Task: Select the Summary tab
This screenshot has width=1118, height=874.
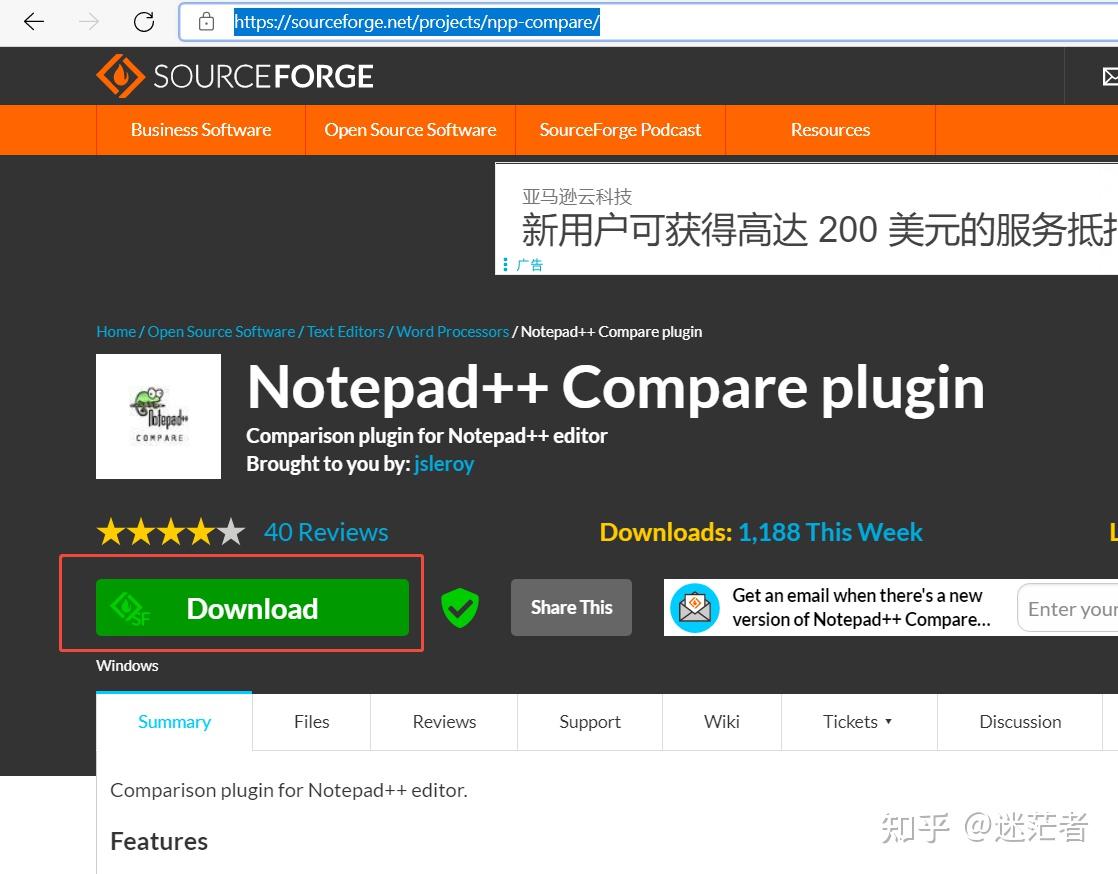Action: [x=174, y=721]
